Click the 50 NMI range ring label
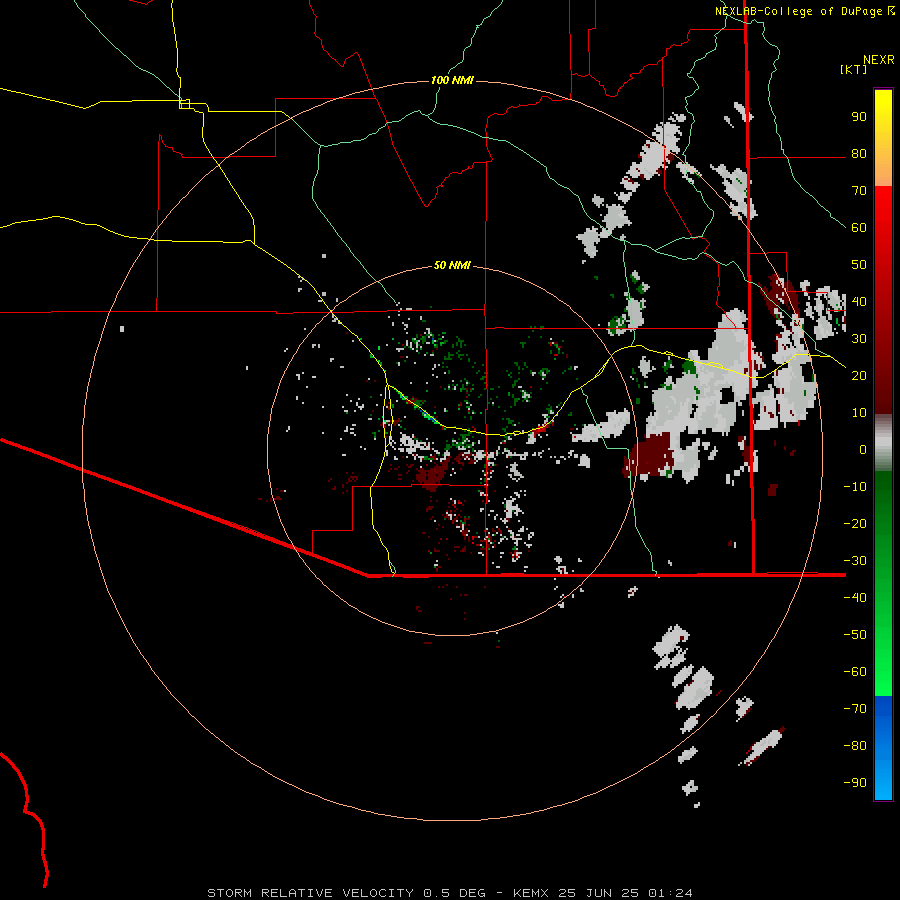 (x=452, y=265)
